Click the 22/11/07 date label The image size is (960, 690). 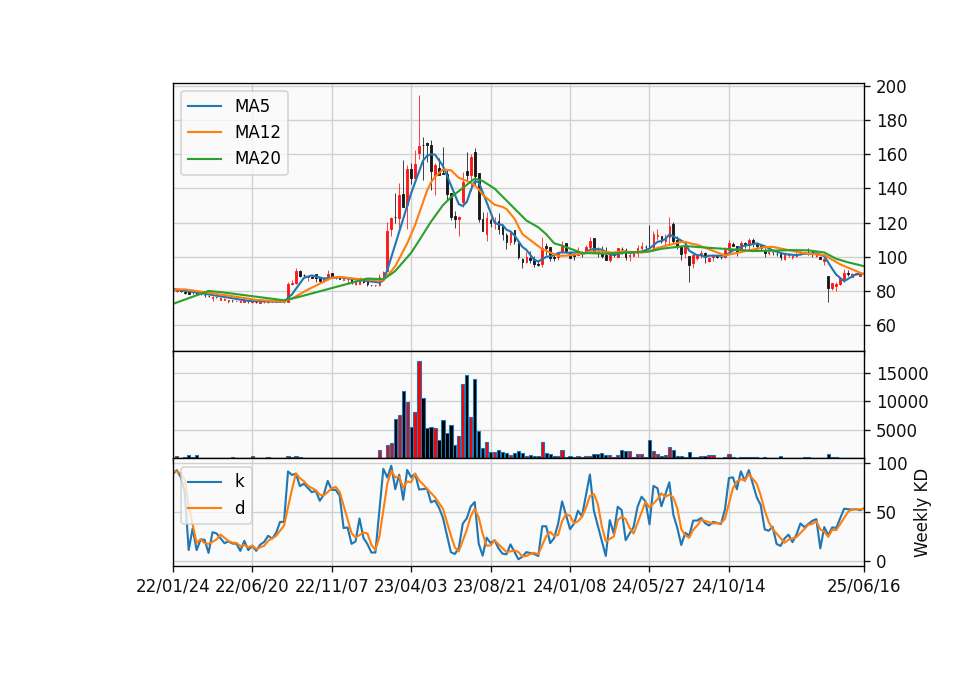(x=332, y=587)
